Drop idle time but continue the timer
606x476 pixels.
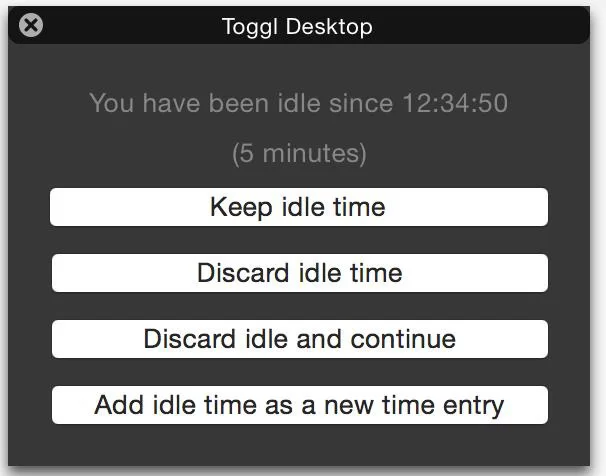click(299, 339)
